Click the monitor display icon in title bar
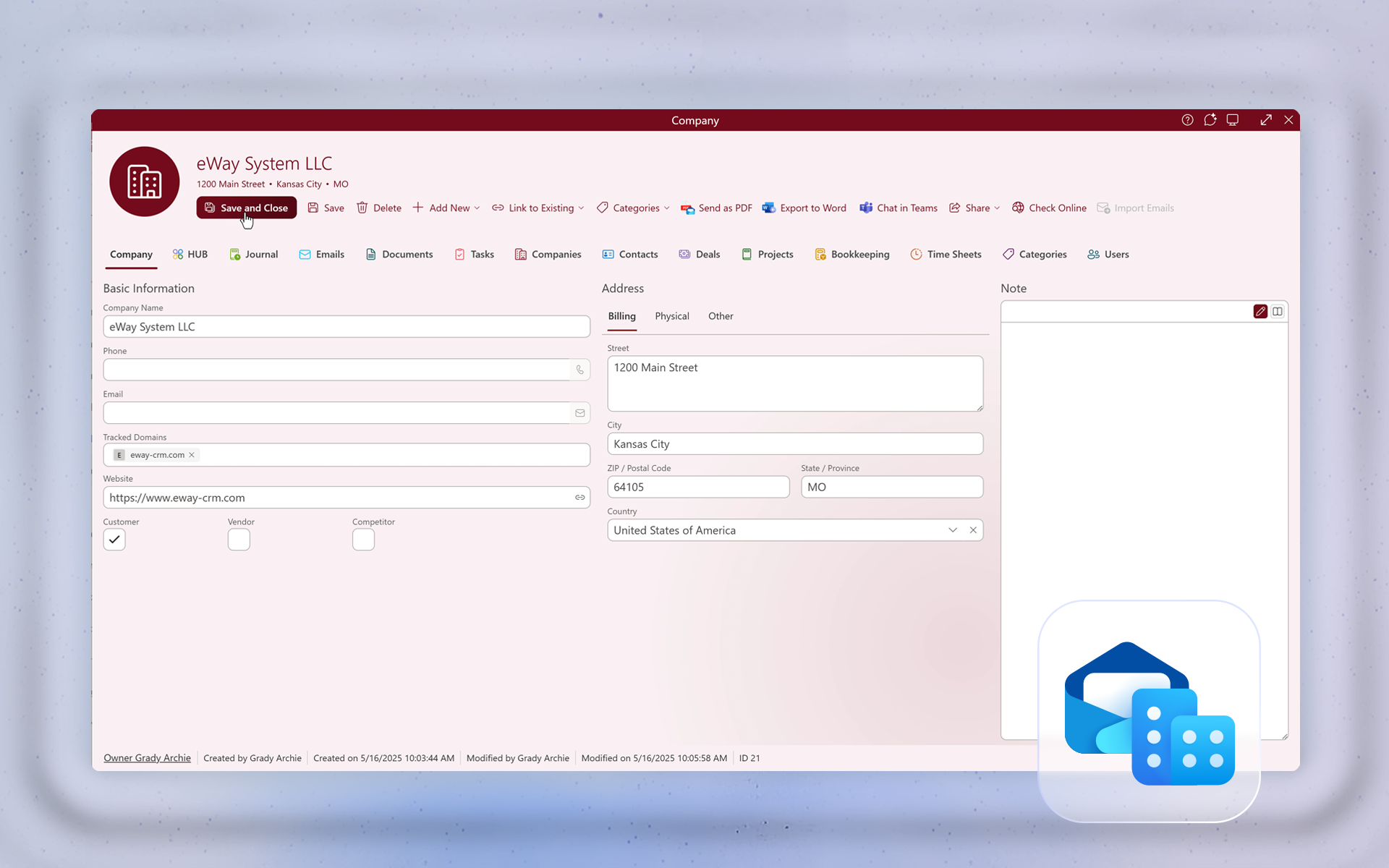 point(1233,120)
